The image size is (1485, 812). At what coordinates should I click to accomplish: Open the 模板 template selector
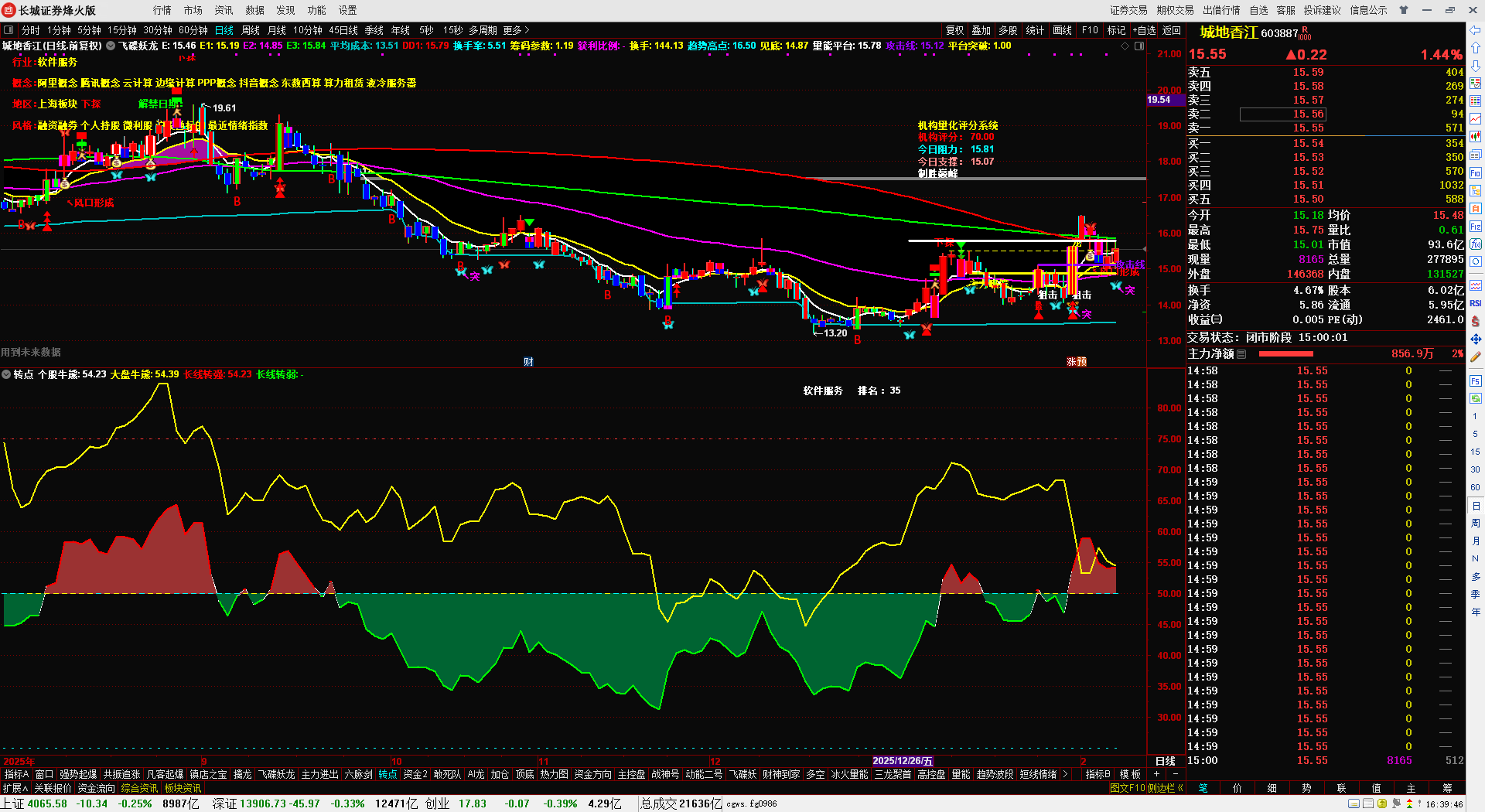click(1130, 774)
